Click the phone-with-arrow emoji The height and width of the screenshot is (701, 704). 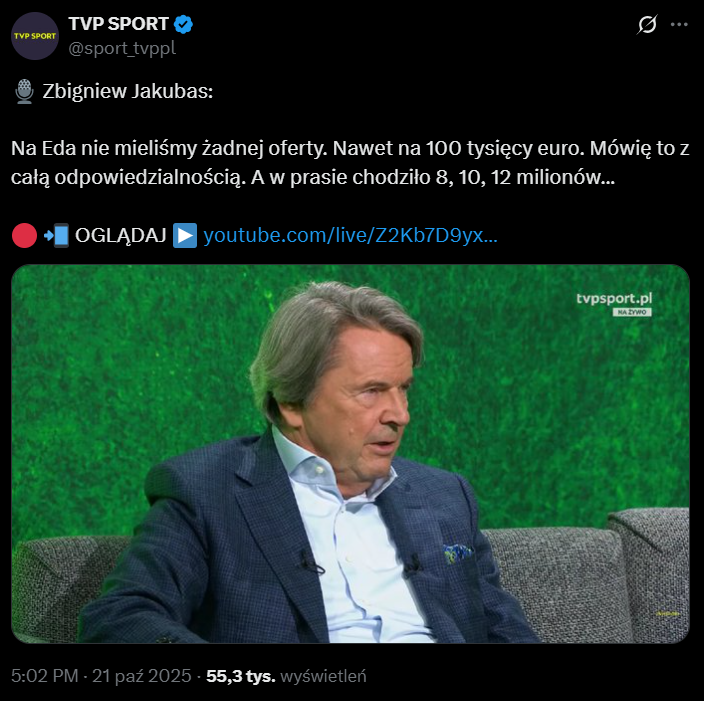[57, 236]
